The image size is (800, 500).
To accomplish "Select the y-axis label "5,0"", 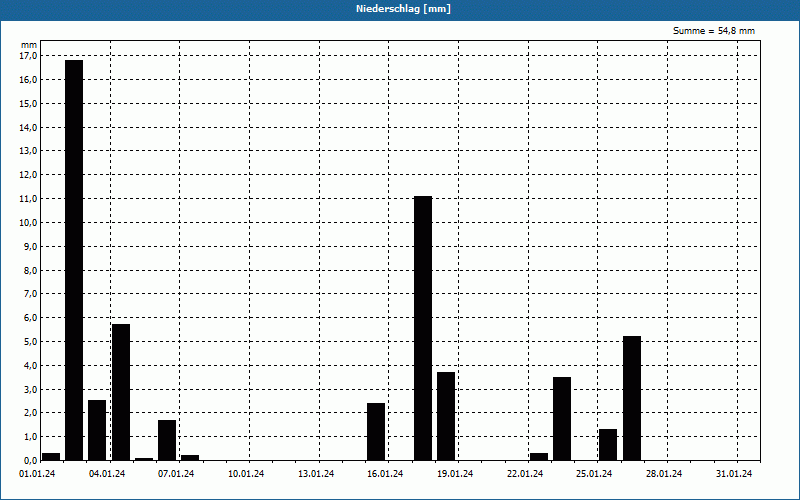I will [30, 342].
